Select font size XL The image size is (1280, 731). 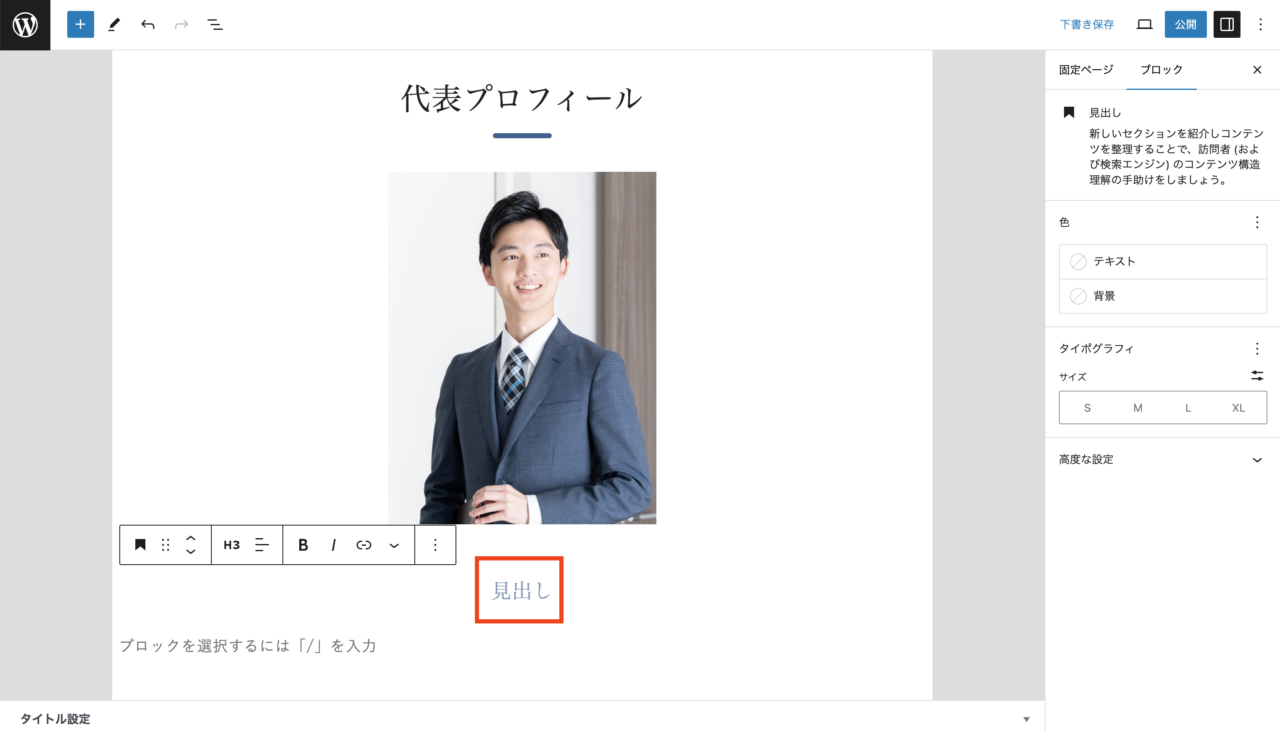click(1238, 408)
